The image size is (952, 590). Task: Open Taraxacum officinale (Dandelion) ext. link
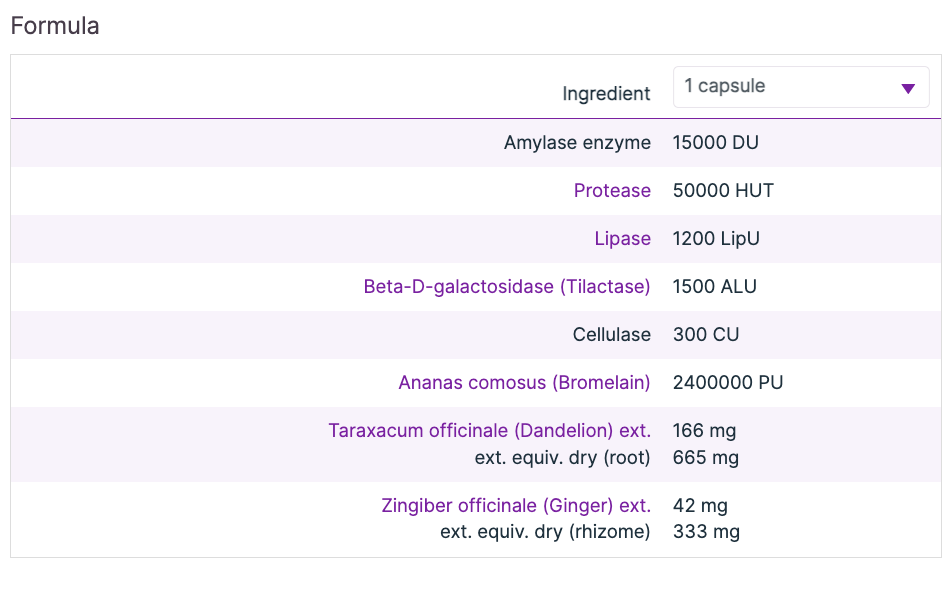coord(489,431)
